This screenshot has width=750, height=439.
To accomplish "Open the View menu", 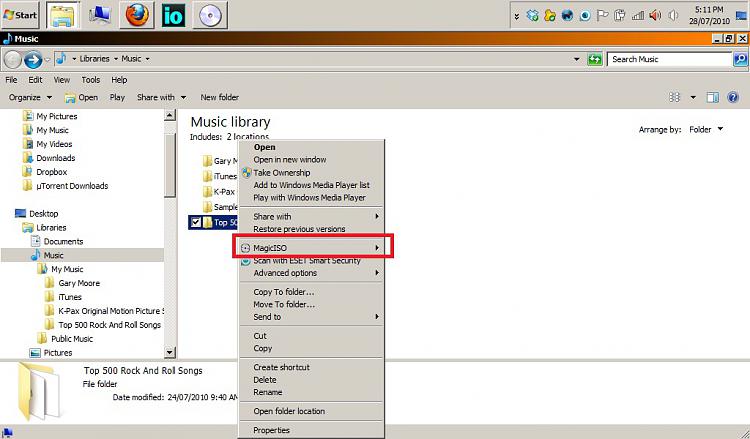I will pos(62,80).
